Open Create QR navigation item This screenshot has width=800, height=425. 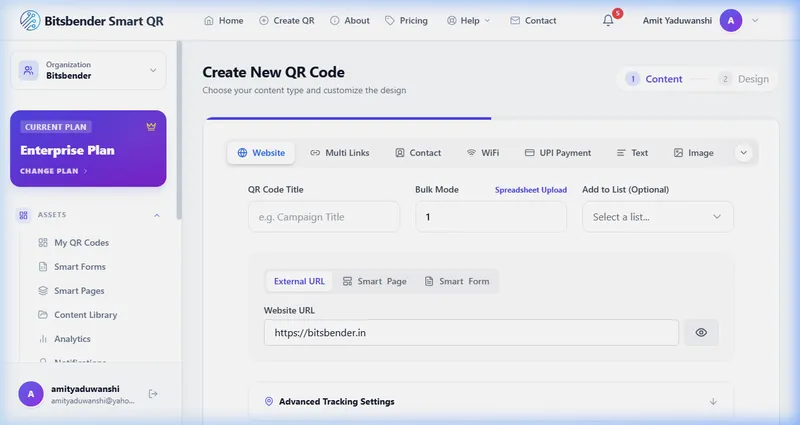click(287, 20)
